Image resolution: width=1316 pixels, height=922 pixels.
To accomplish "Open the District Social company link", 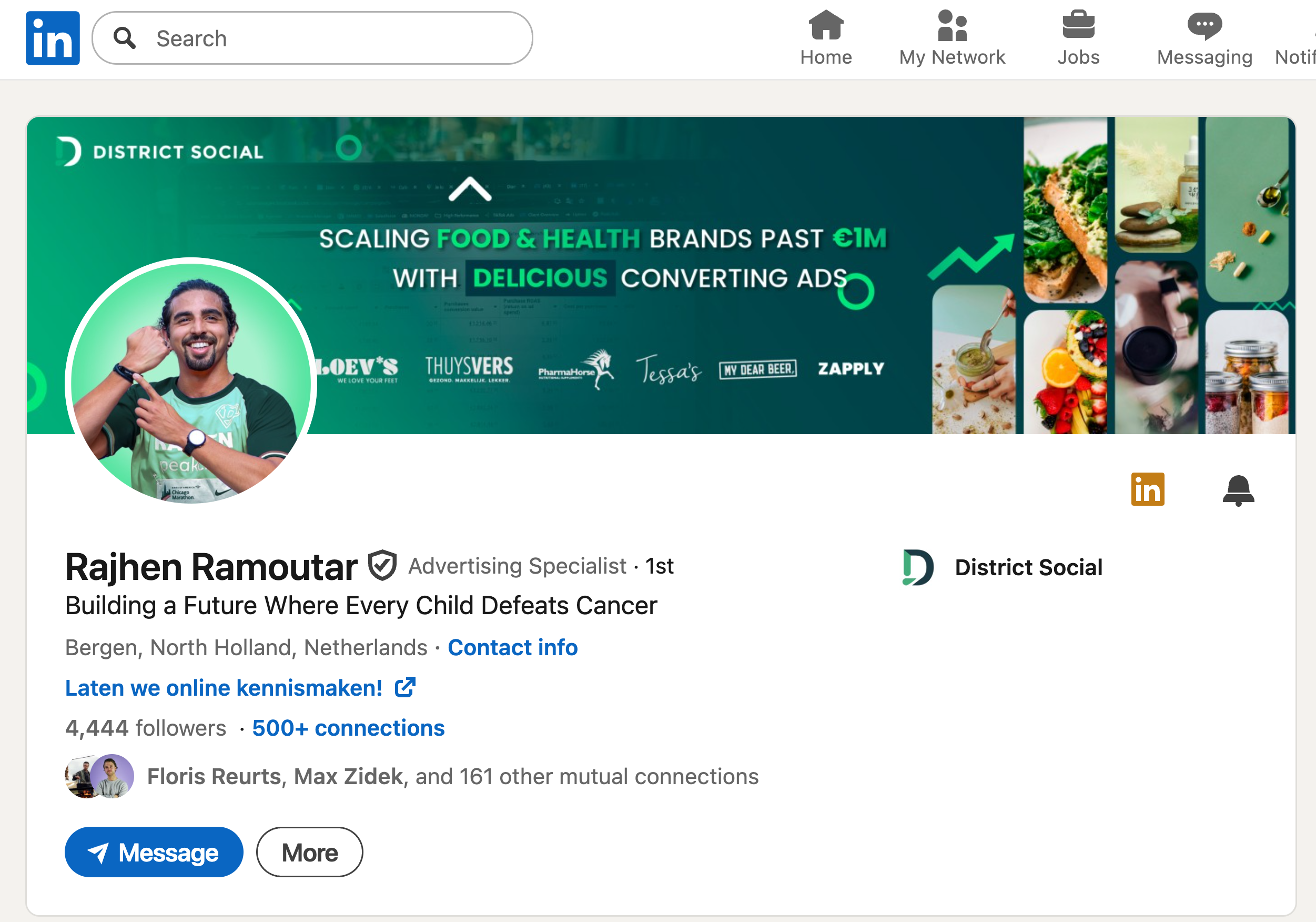I will [x=1028, y=567].
